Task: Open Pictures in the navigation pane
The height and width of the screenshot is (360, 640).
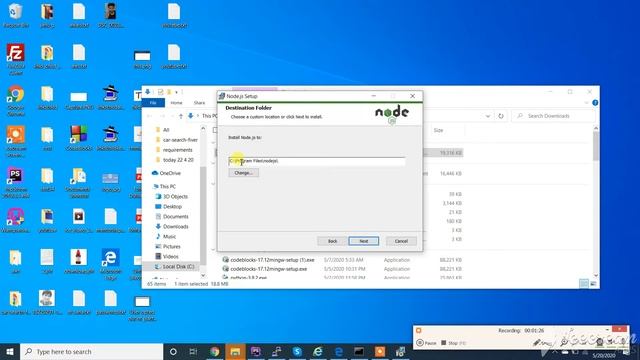Action: pyautogui.click(x=168, y=247)
